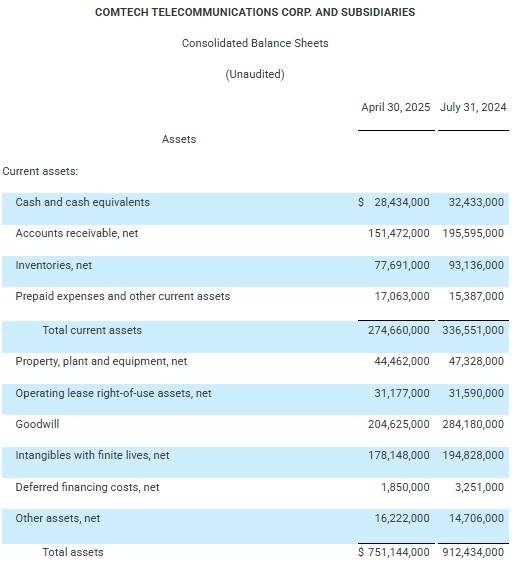Click the Inventories, net row label

coord(54,265)
